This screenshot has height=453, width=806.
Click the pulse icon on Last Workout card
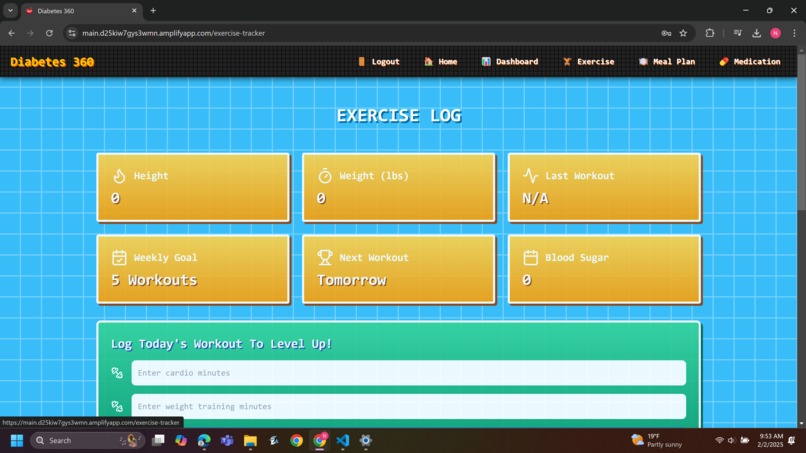pyautogui.click(x=530, y=176)
